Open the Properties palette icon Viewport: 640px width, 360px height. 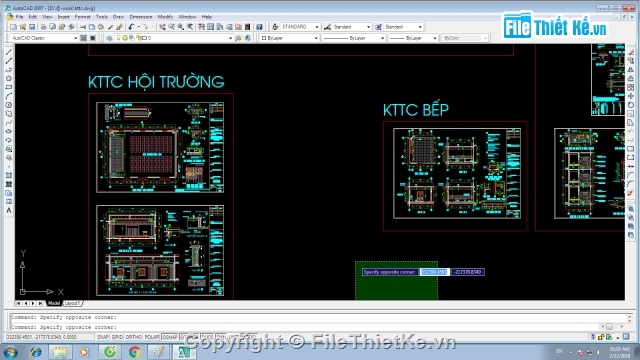pyautogui.click(x=202, y=27)
